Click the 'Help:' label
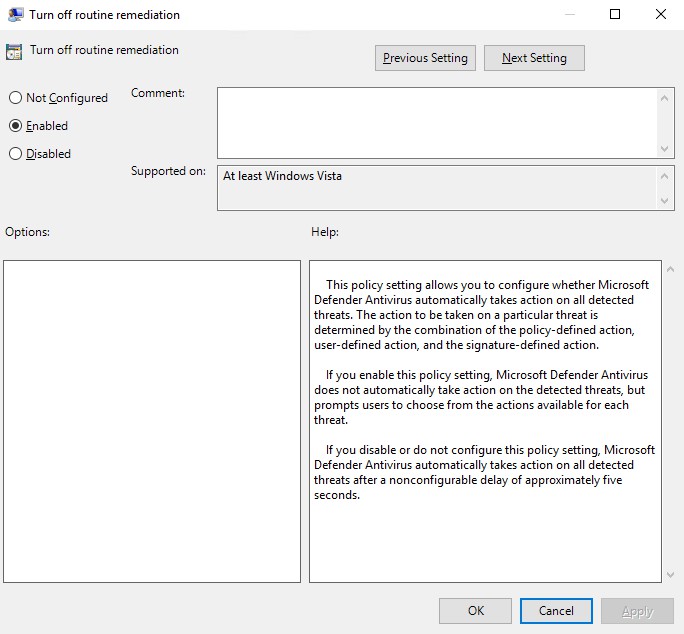684x634 pixels. coord(325,232)
